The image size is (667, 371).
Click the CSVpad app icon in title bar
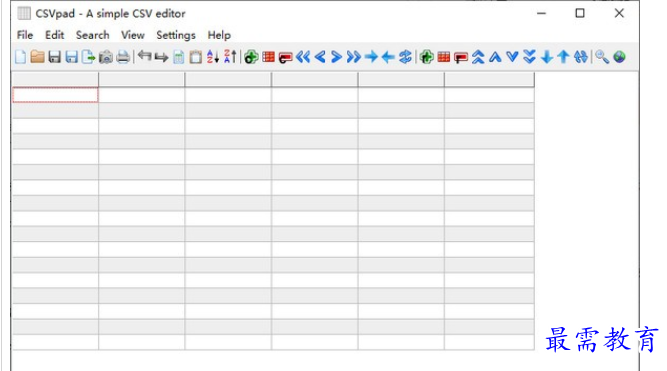[x=24, y=14]
